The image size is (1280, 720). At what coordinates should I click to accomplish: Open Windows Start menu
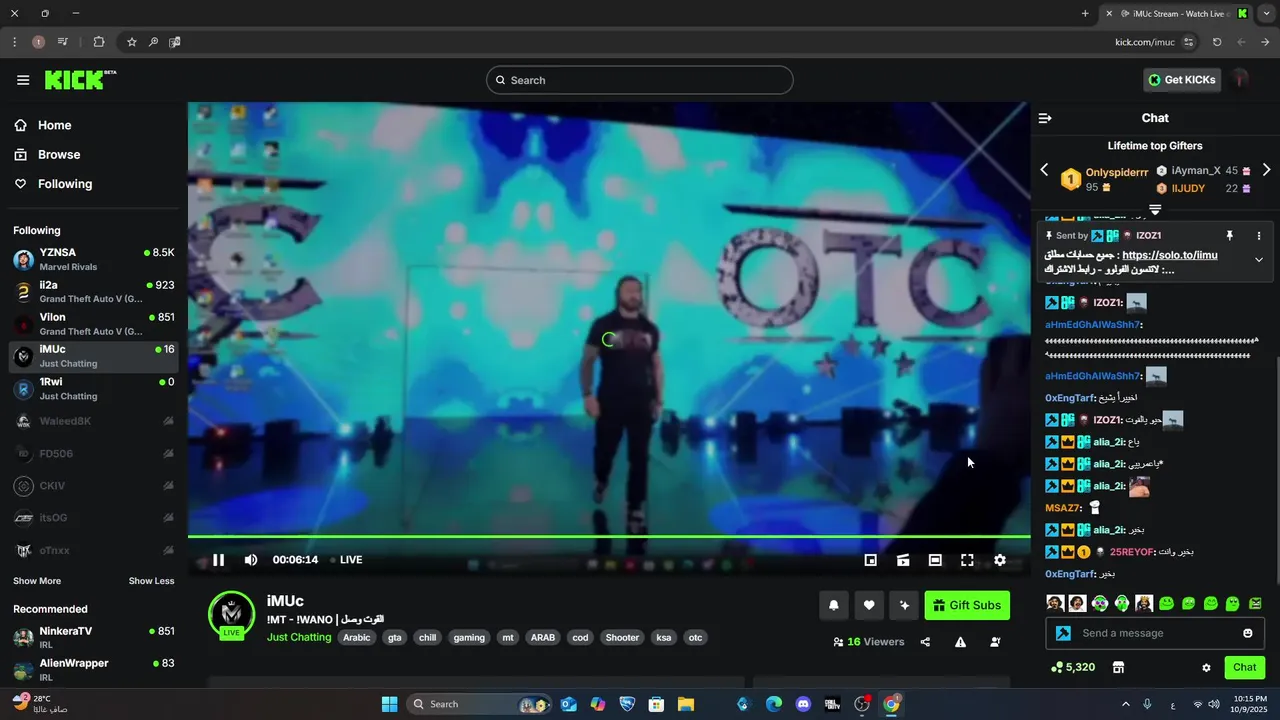(x=389, y=704)
